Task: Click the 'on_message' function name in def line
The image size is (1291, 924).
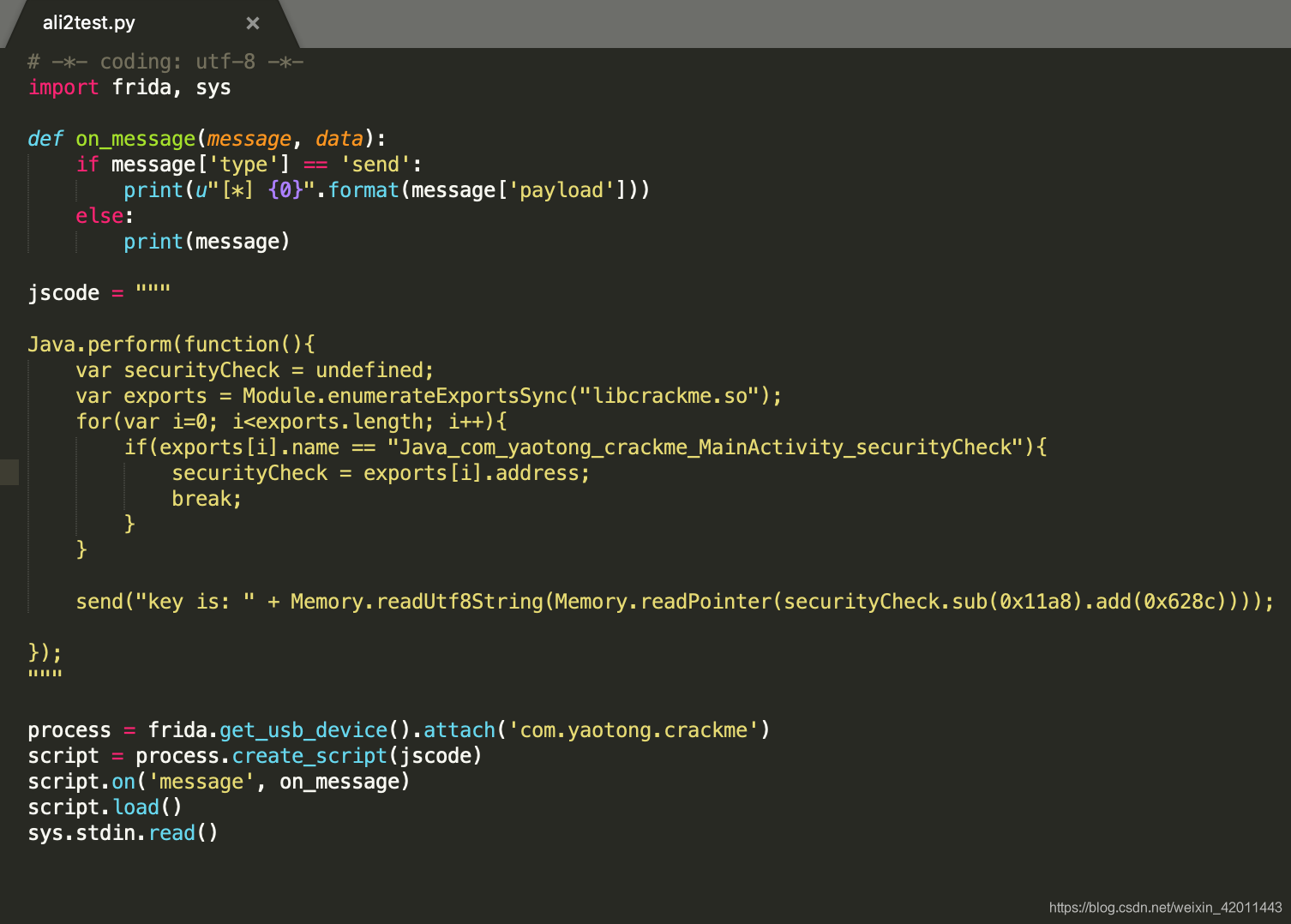Action: click(x=135, y=139)
